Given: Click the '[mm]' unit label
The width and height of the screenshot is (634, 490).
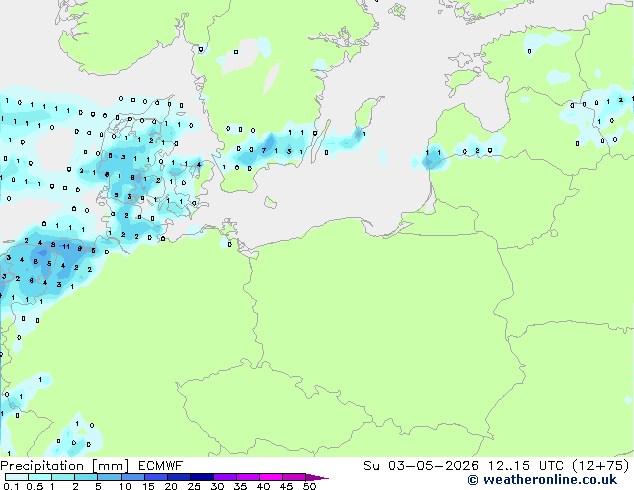Looking at the screenshot, I should [111, 466].
